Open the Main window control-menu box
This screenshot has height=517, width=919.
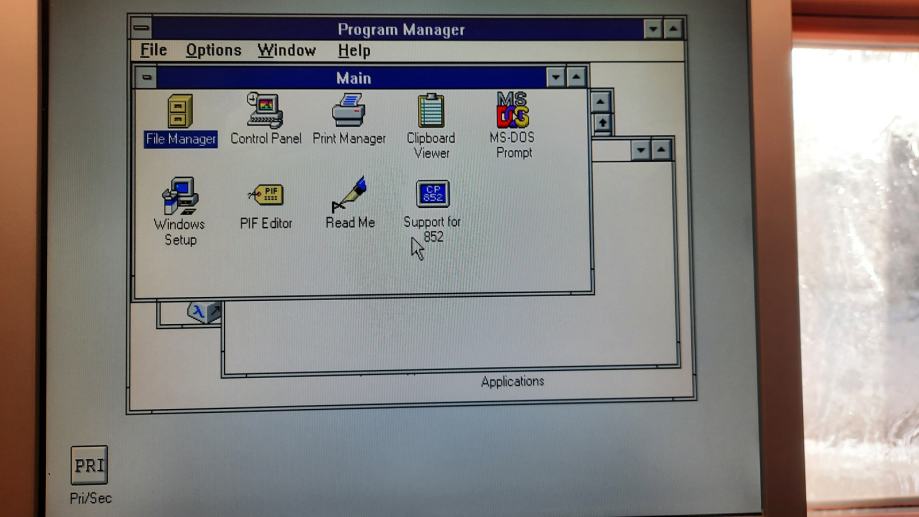pyautogui.click(x=147, y=77)
